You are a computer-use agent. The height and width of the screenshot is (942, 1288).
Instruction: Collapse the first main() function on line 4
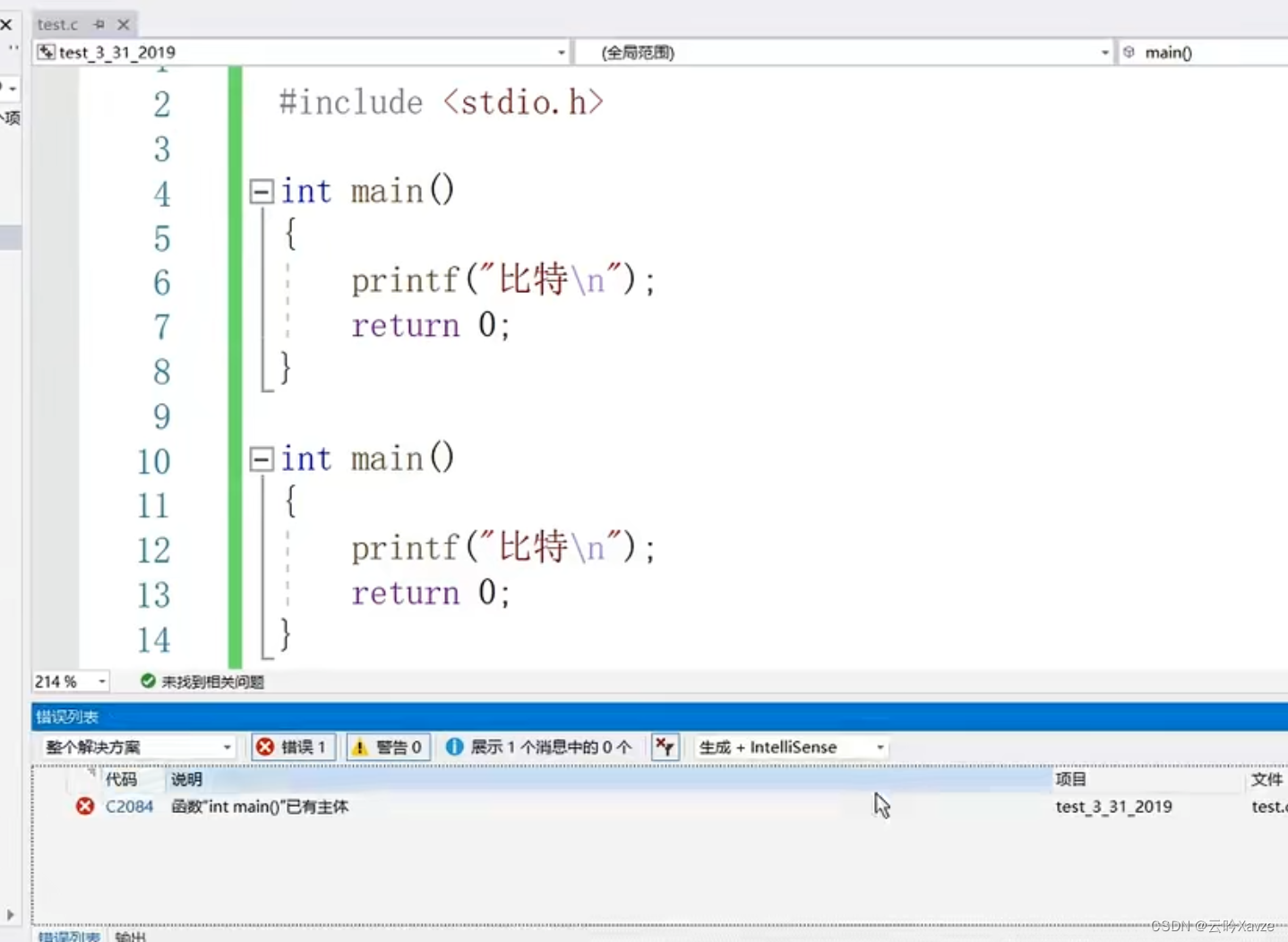(262, 191)
